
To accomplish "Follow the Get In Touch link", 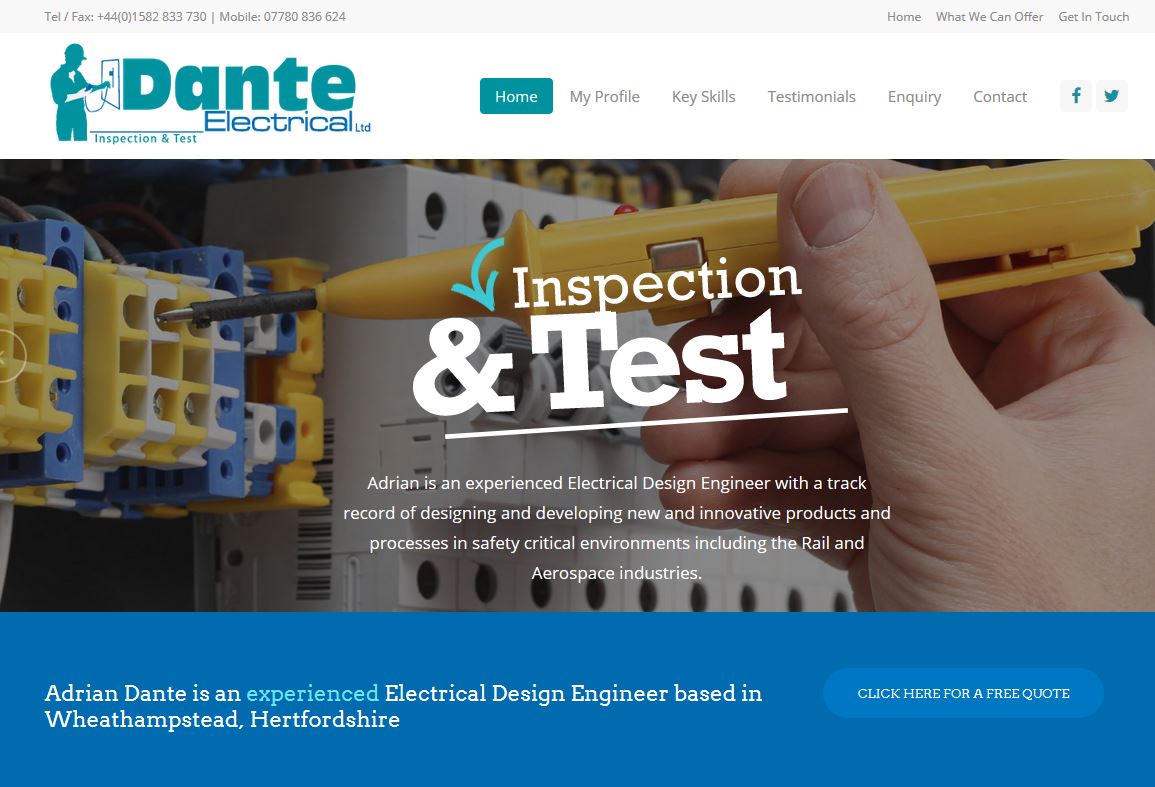I will pyautogui.click(x=1093, y=16).
